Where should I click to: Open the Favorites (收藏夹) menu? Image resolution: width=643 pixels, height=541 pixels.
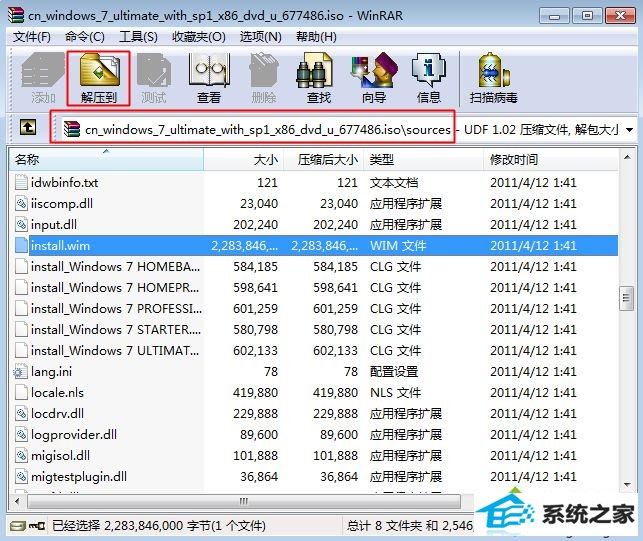click(x=199, y=37)
